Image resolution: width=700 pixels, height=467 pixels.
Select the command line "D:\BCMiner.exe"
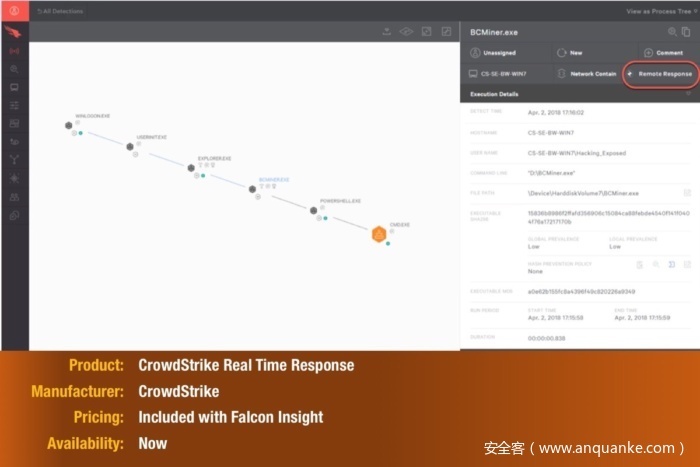[x=551, y=173]
